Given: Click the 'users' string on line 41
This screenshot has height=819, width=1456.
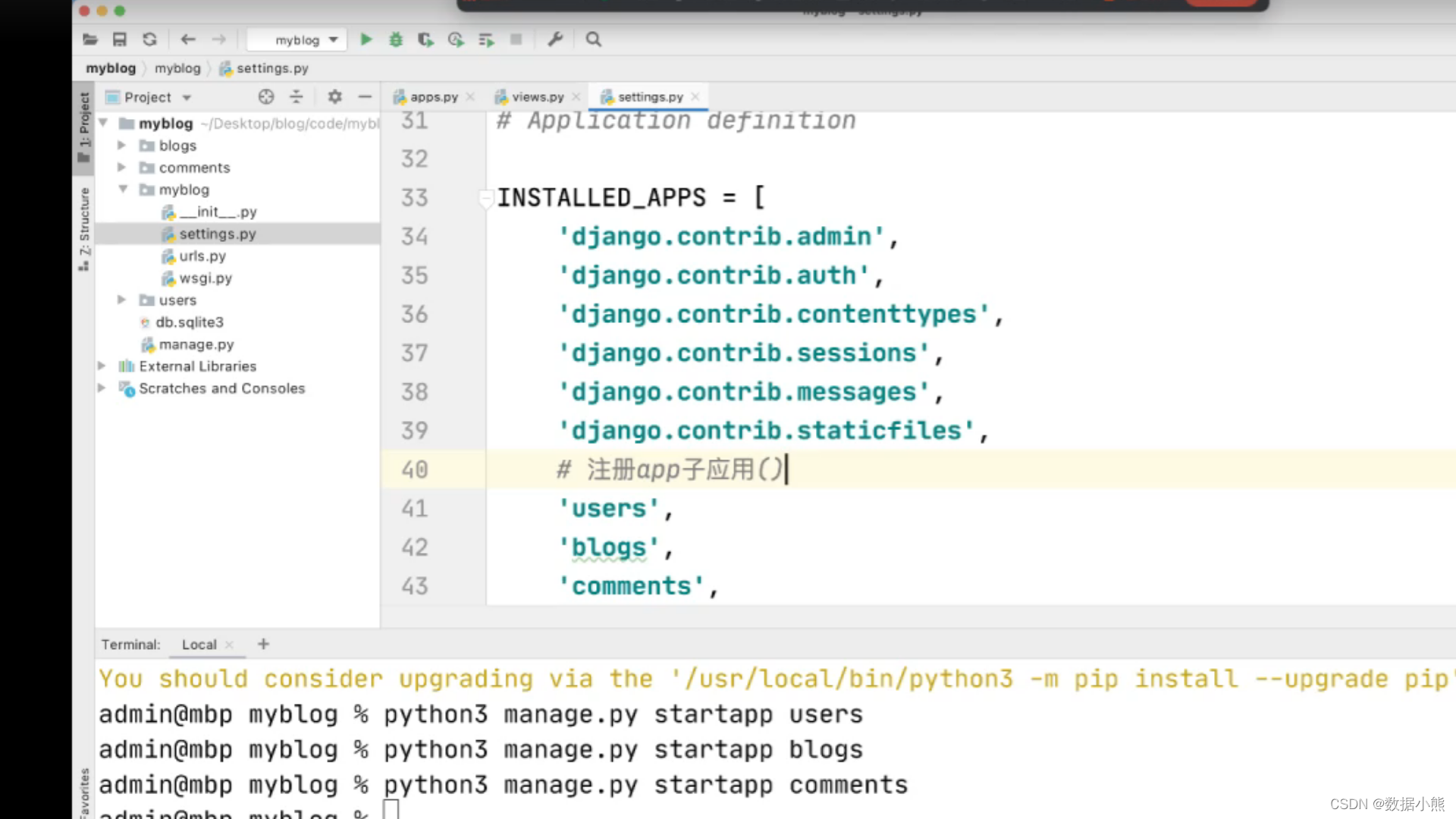Looking at the screenshot, I should 609,509.
